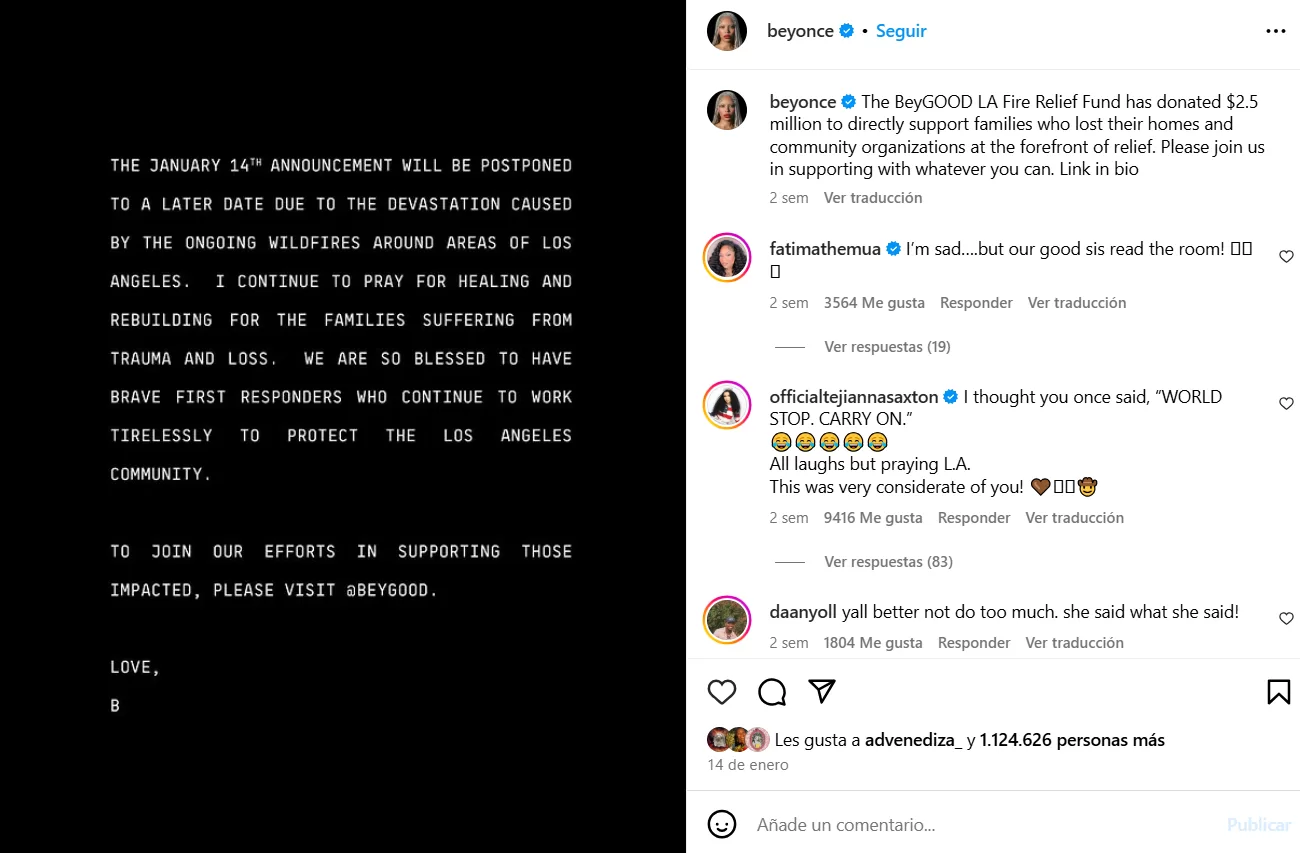Open the emoji picker in the comment box
This screenshot has height=853, width=1300.
point(722,824)
